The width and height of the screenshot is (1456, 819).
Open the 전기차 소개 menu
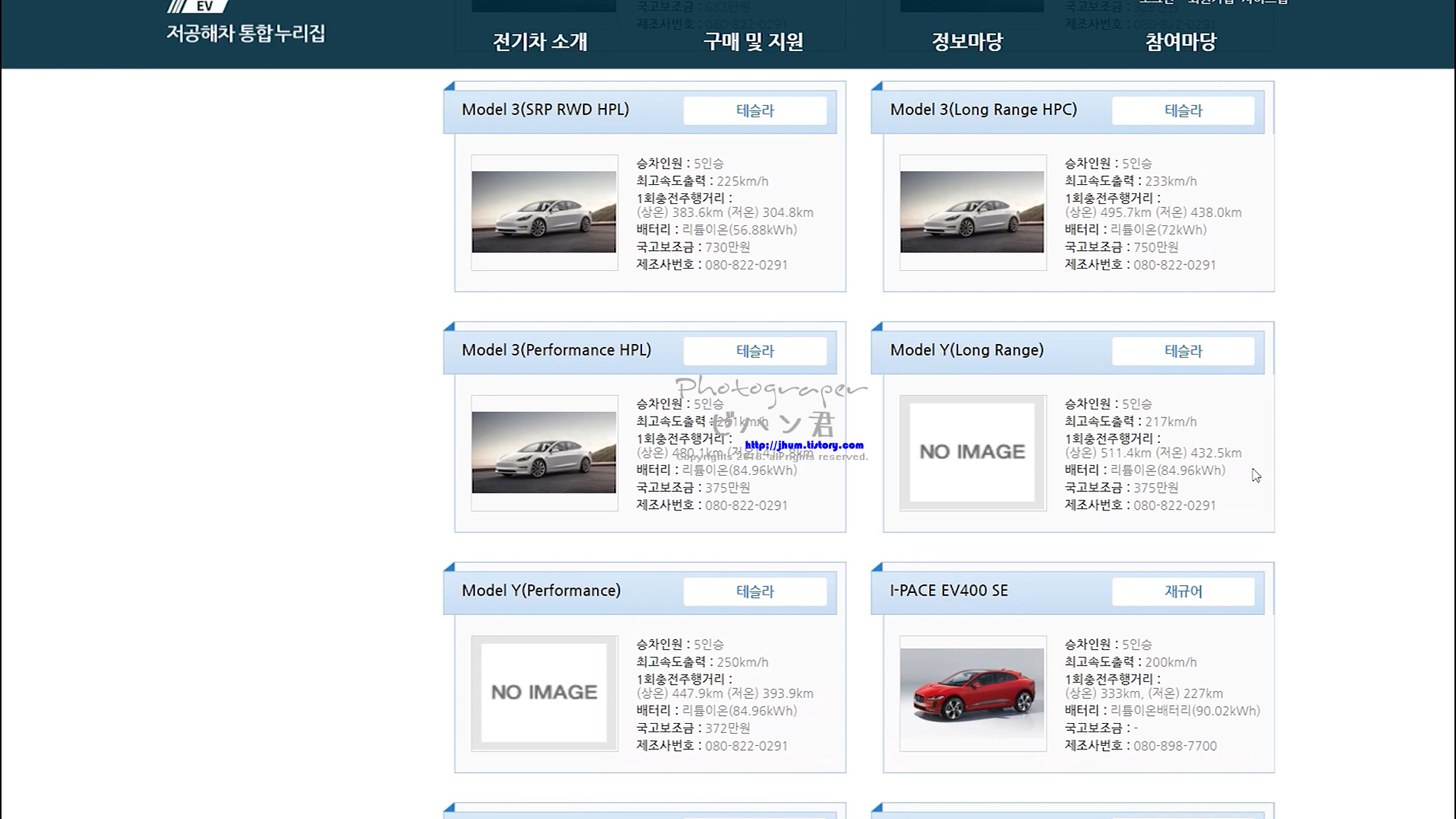[540, 42]
